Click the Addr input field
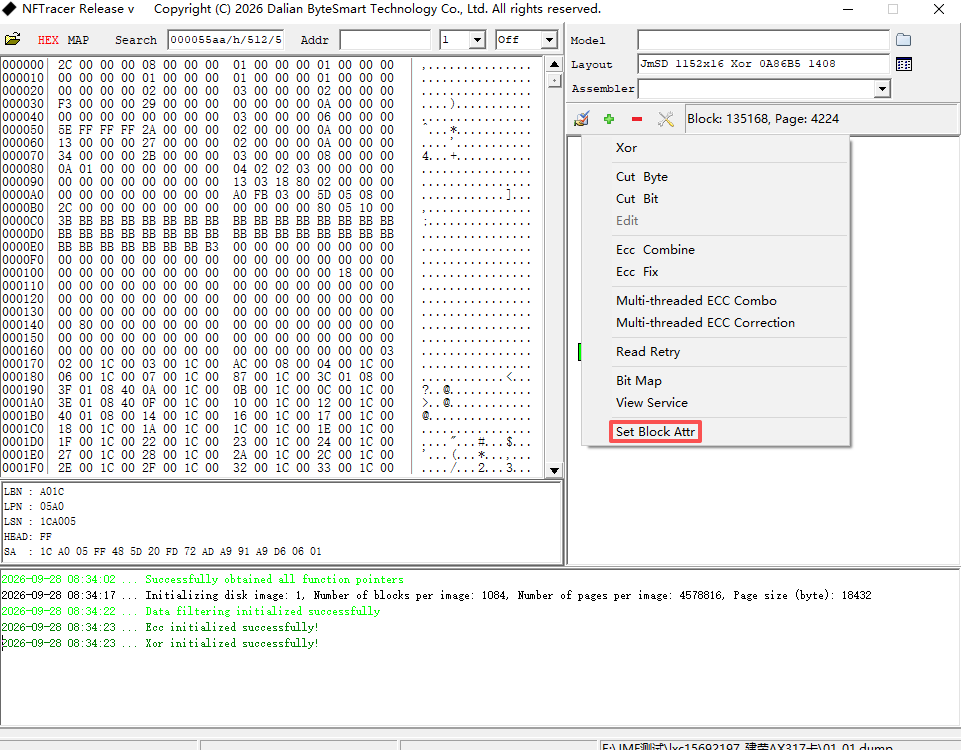This screenshot has width=961, height=750. (x=385, y=40)
